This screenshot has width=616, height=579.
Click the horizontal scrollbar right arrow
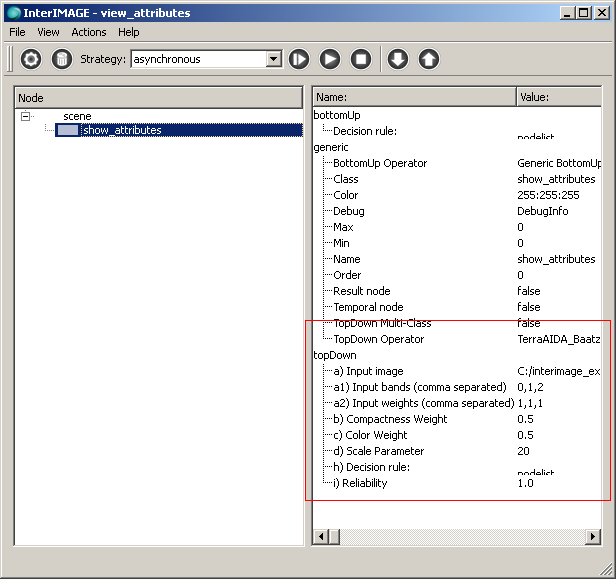coord(594,538)
